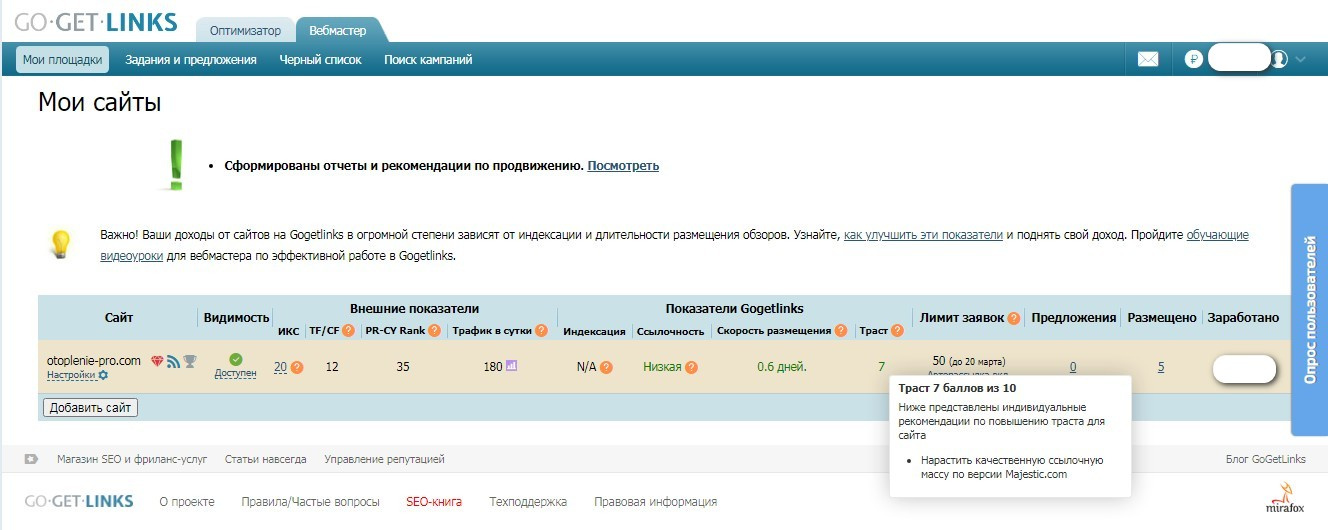Click the tooltip title Траст 7 баллов из 10
Screen dimensions: 1328x530
click(956, 387)
